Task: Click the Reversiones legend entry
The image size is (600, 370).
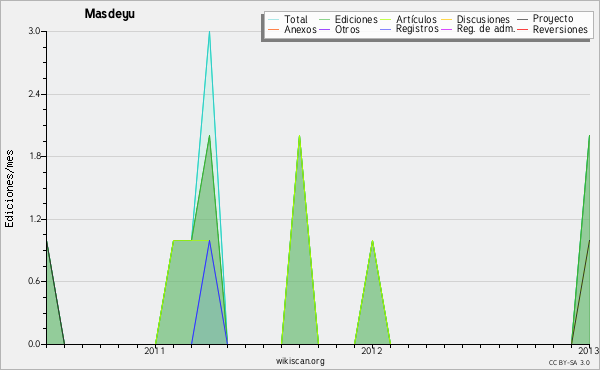Action: click(x=552, y=29)
